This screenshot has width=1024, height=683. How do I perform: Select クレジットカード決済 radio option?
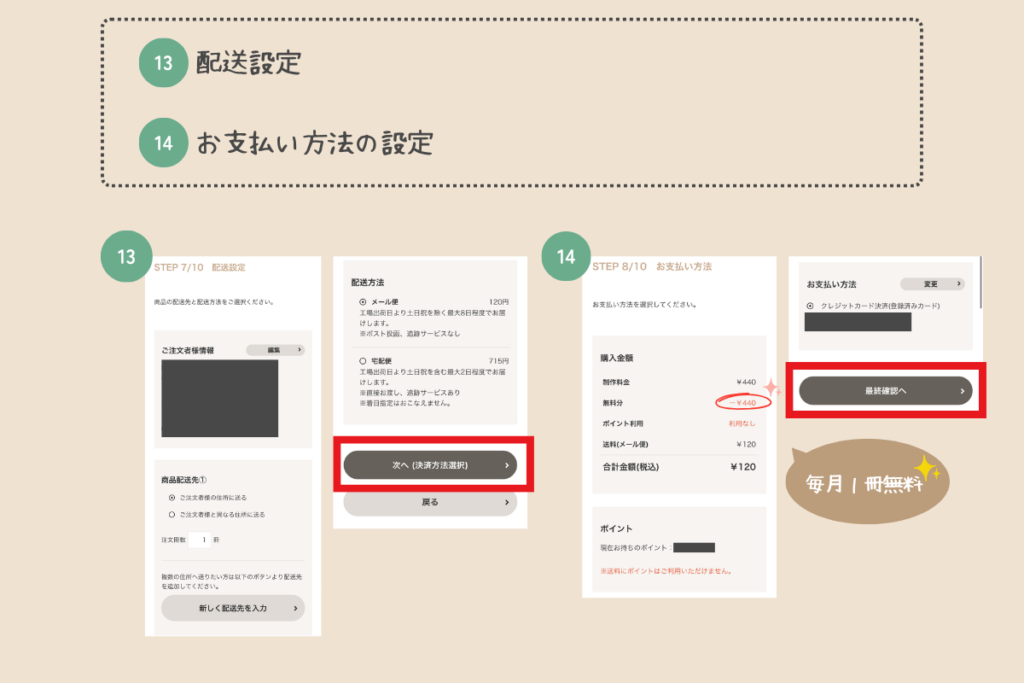(810, 305)
